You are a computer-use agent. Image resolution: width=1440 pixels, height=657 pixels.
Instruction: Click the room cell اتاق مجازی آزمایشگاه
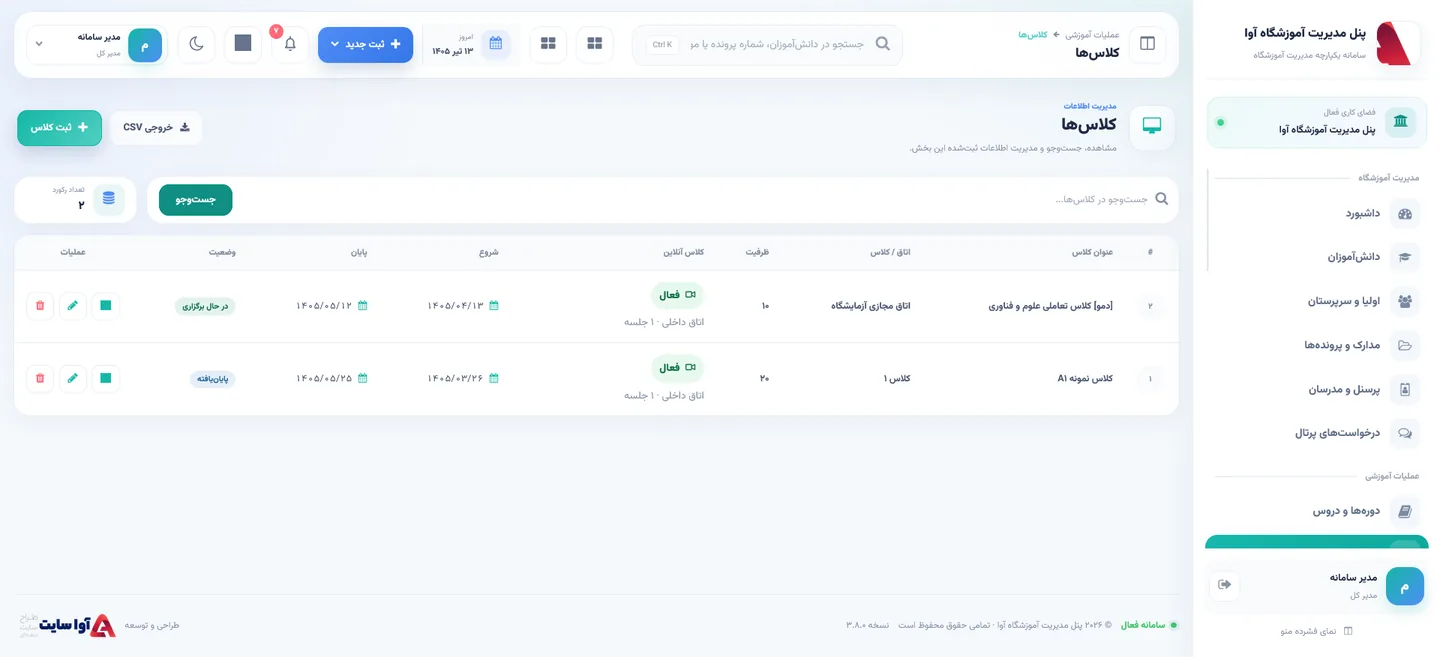point(870,306)
